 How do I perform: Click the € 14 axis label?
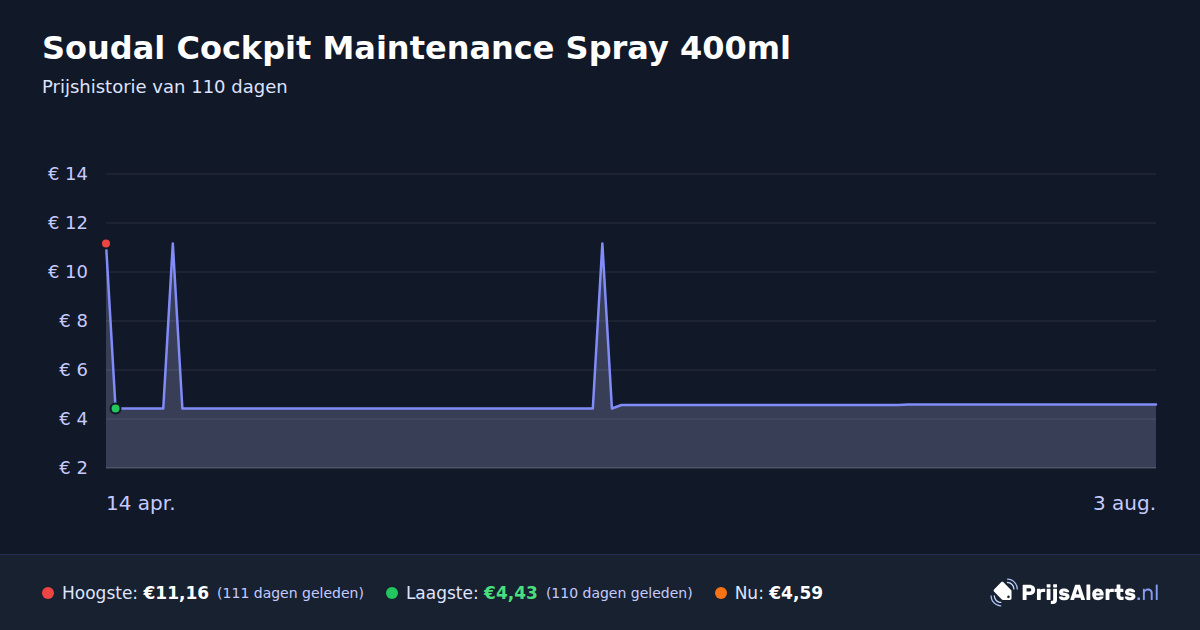click(x=68, y=174)
